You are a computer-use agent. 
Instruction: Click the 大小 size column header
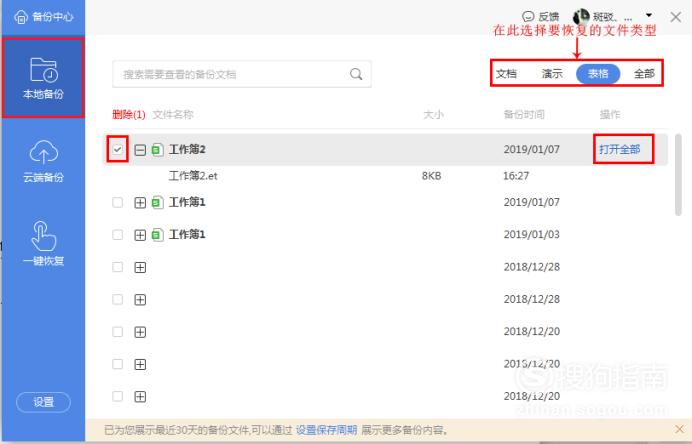click(x=433, y=115)
